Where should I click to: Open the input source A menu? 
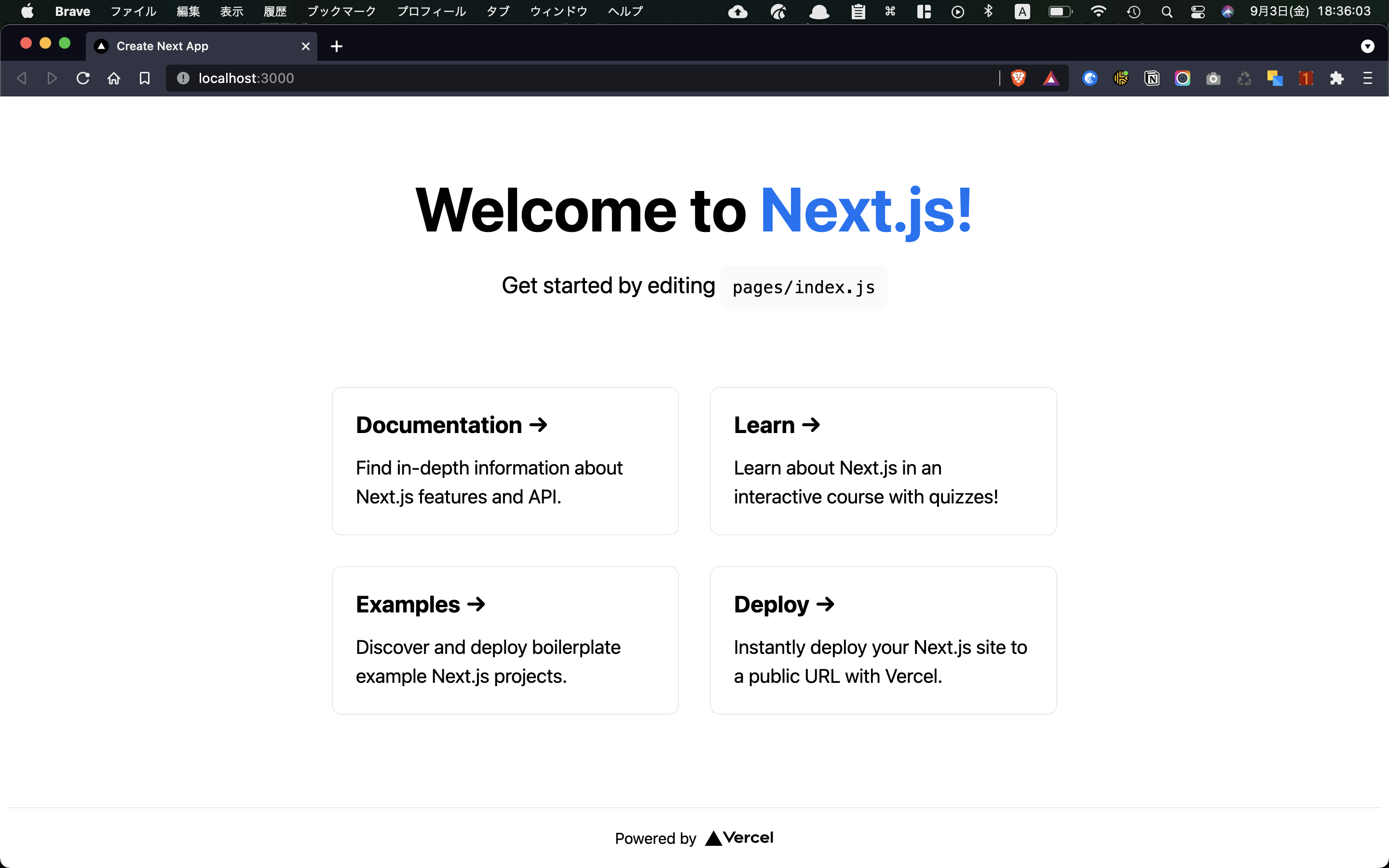tap(1022, 12)
